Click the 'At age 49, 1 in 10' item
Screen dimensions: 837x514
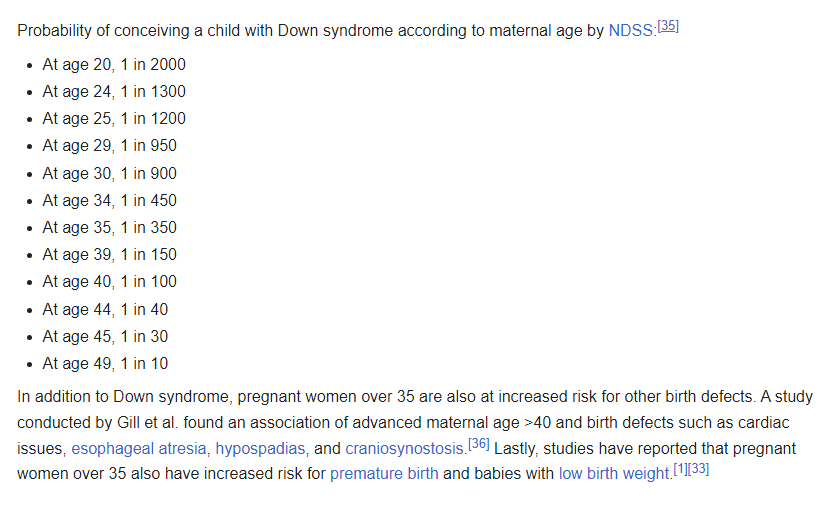(x=105, y=363)
